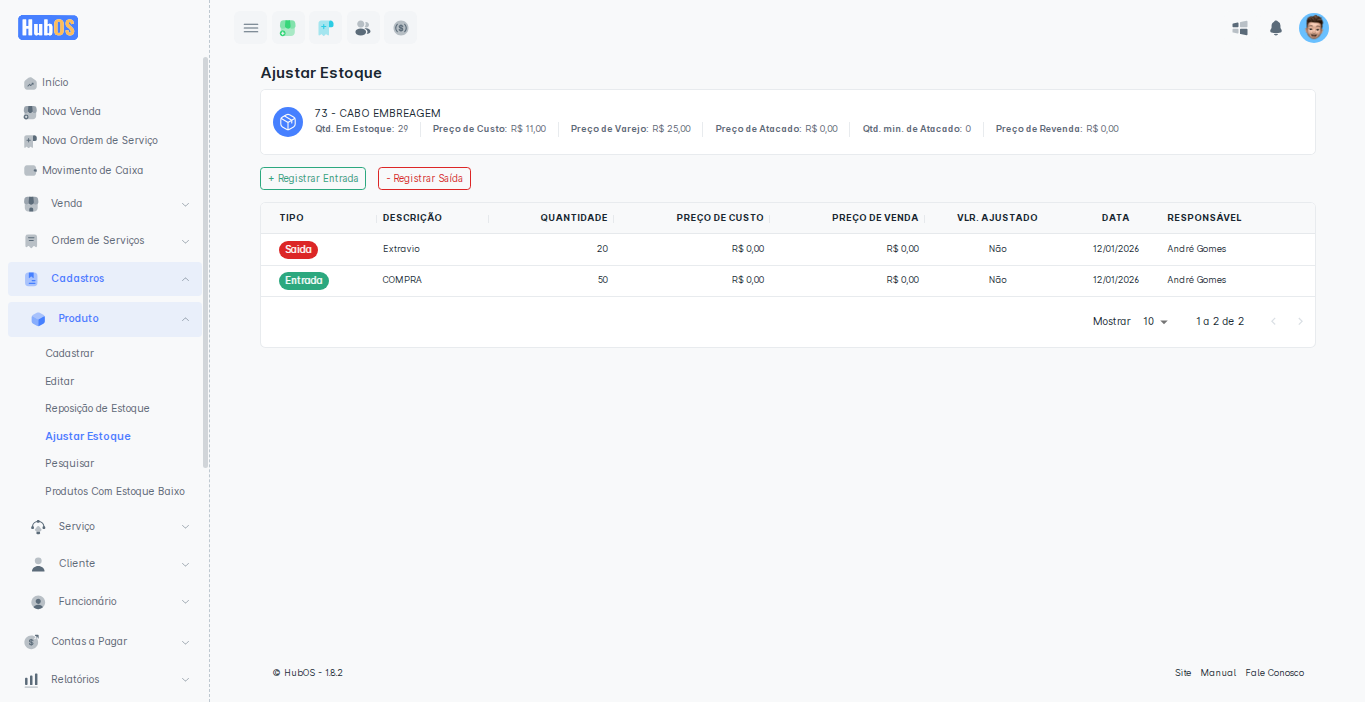The width and height of the screenshot is (1365, 702).
Task: Click the coin cash shortcut icon
Action: click(401, 28)
